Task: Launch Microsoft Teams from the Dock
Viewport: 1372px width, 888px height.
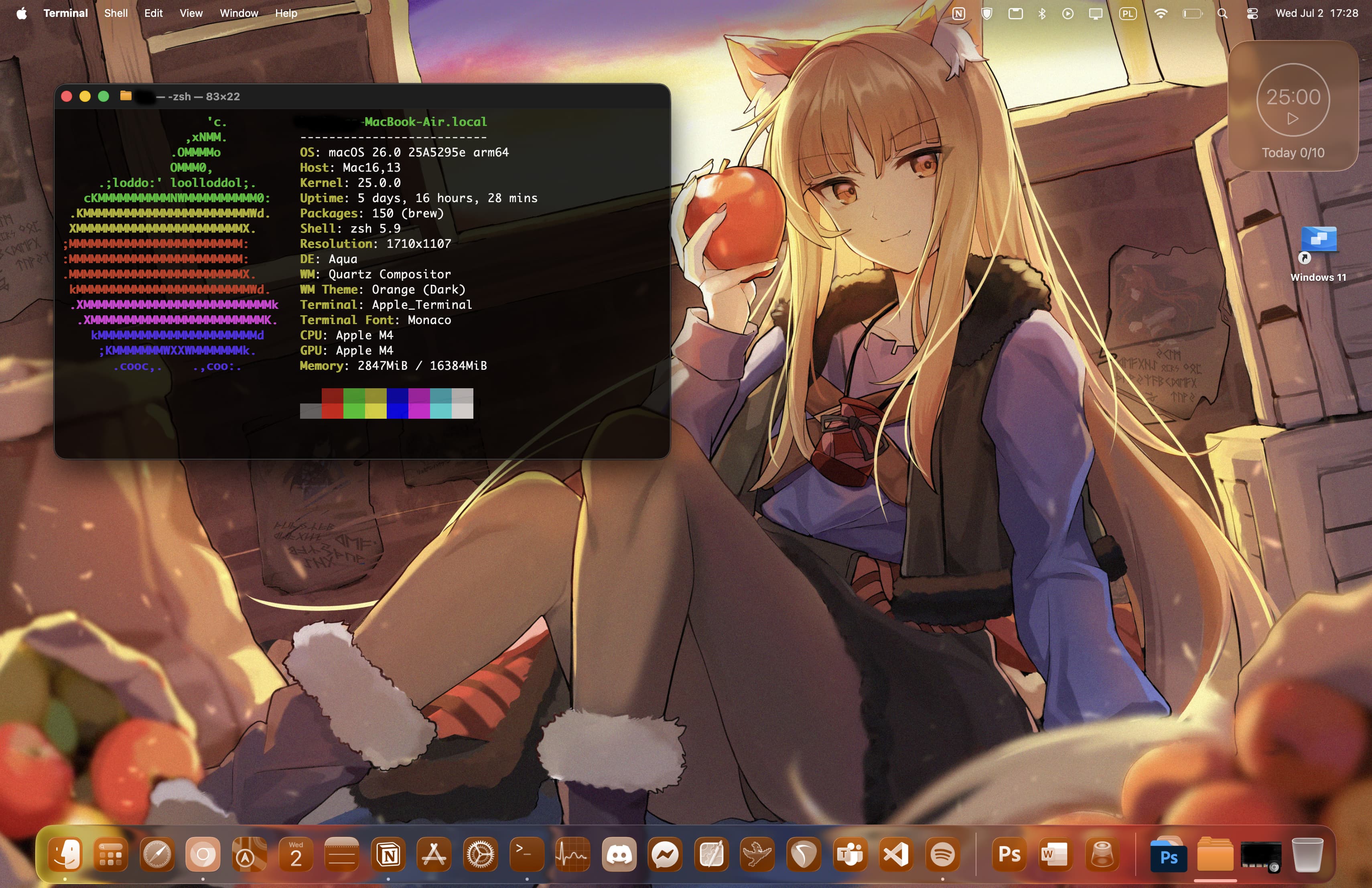Action: click(x=850, y=855)
